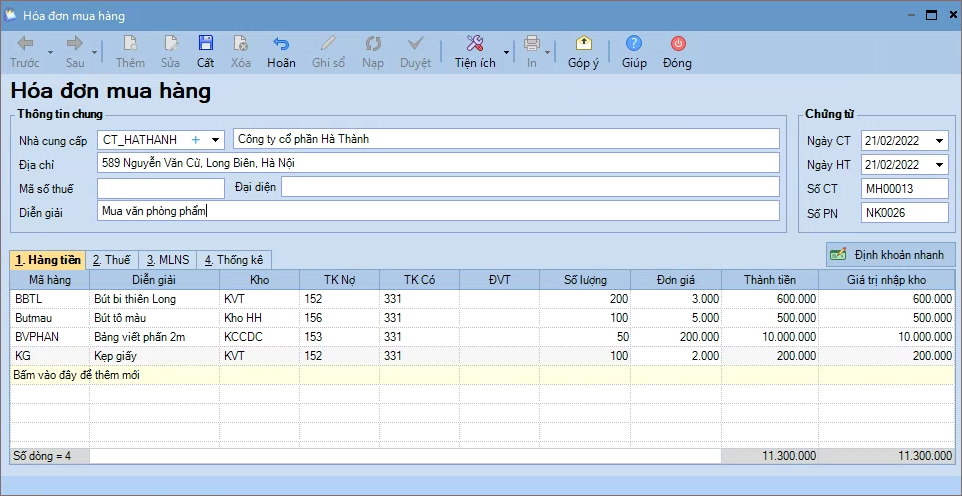Click TK Nợ cell showing 156

[x=339, y=318]
